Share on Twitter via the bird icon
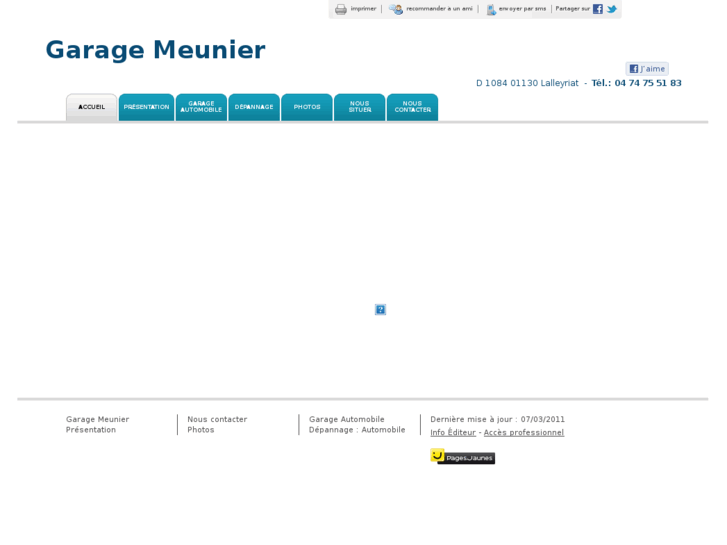The image size is (727, 545). 612,9
